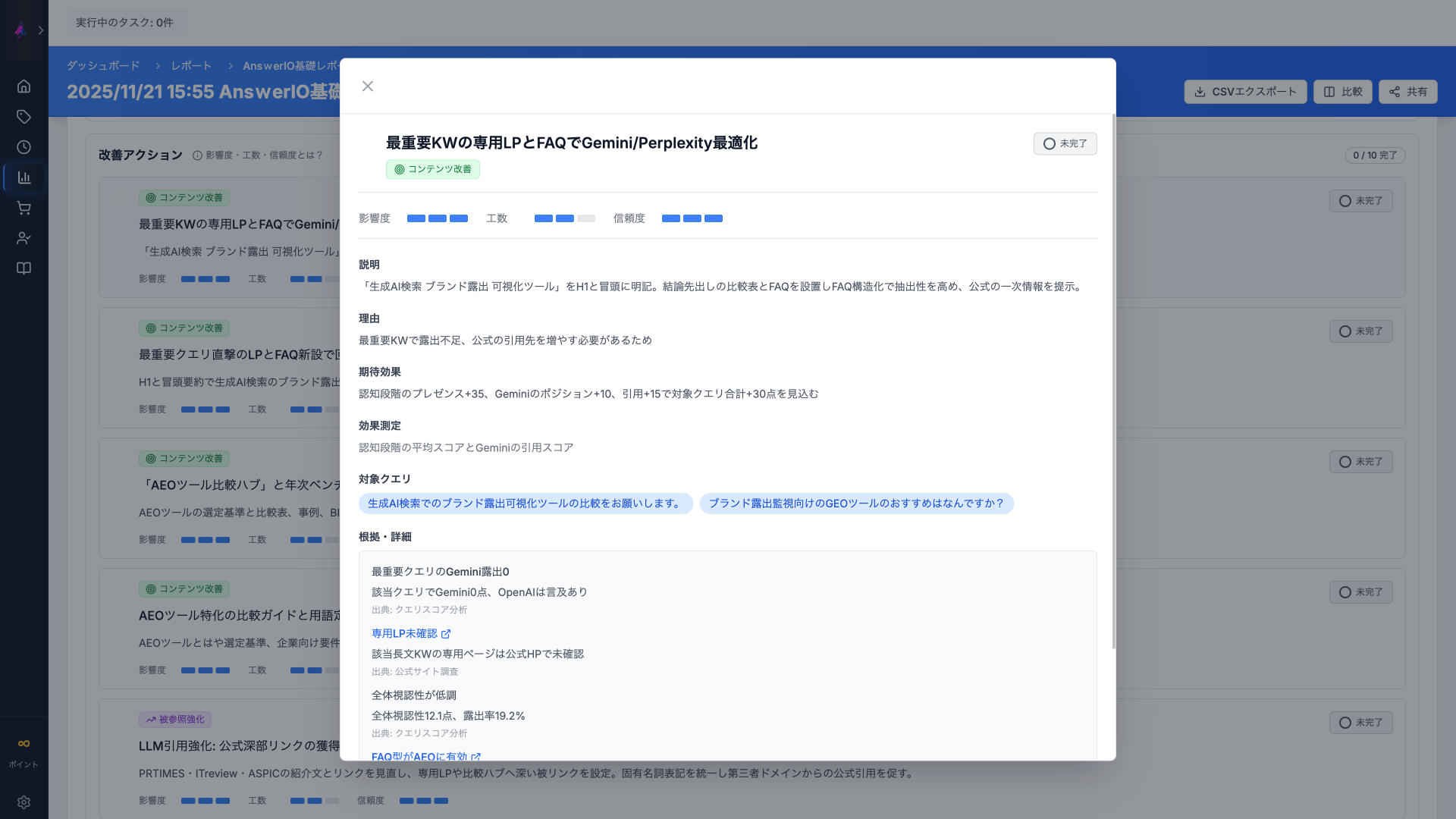The image size is (1456, 819).
Task: Open the book guide icon in sidebar
Action: pyautogui.click(x=24, y=268)
